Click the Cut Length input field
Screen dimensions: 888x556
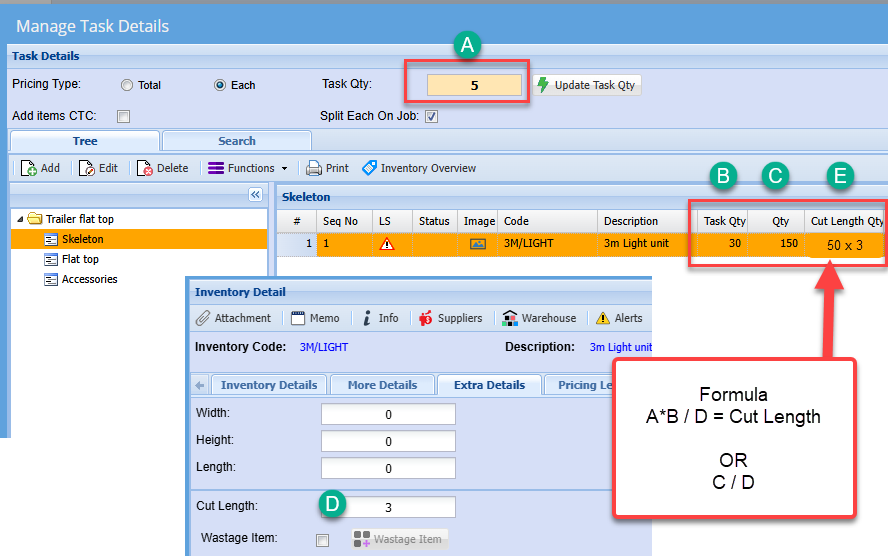[x=388, y=507]
